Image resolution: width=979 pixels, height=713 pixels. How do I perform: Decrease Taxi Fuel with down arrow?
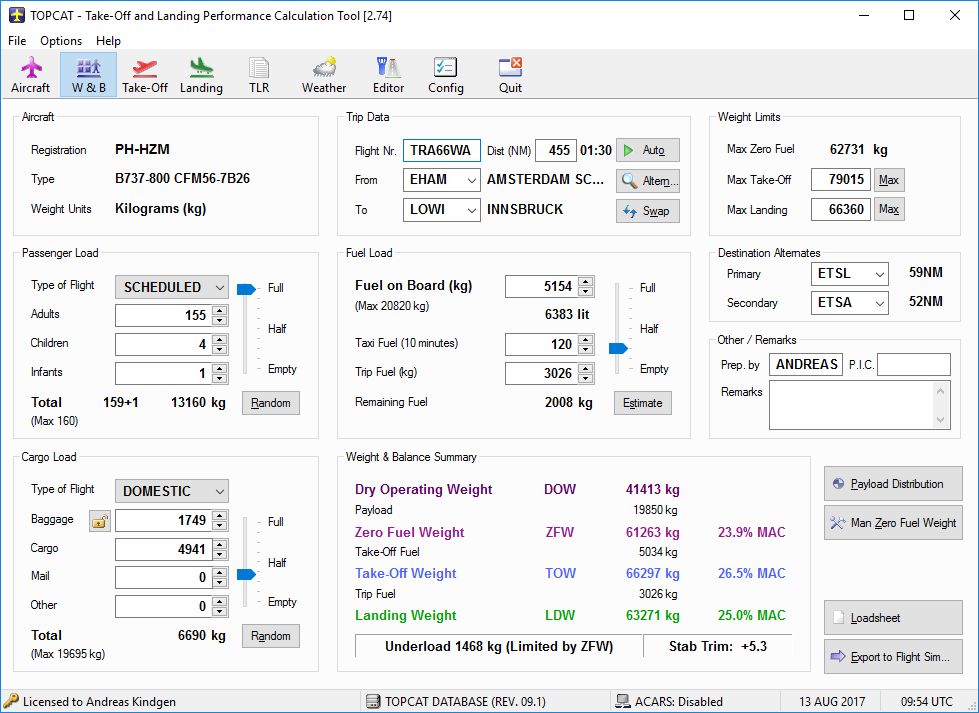pos(585,350)
